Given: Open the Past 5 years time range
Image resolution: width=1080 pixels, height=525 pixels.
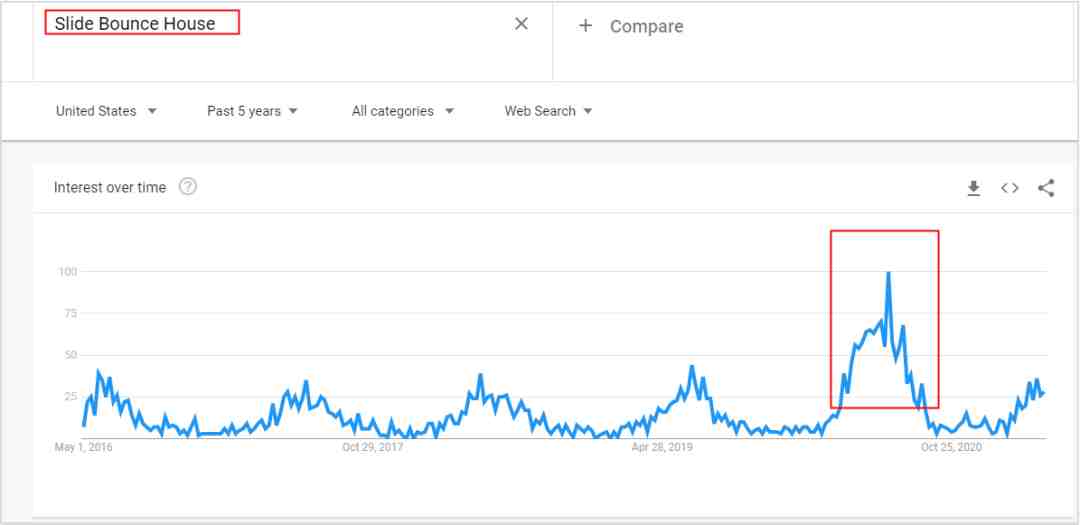Looking at the screenshot, I should (x=252, y=111).
